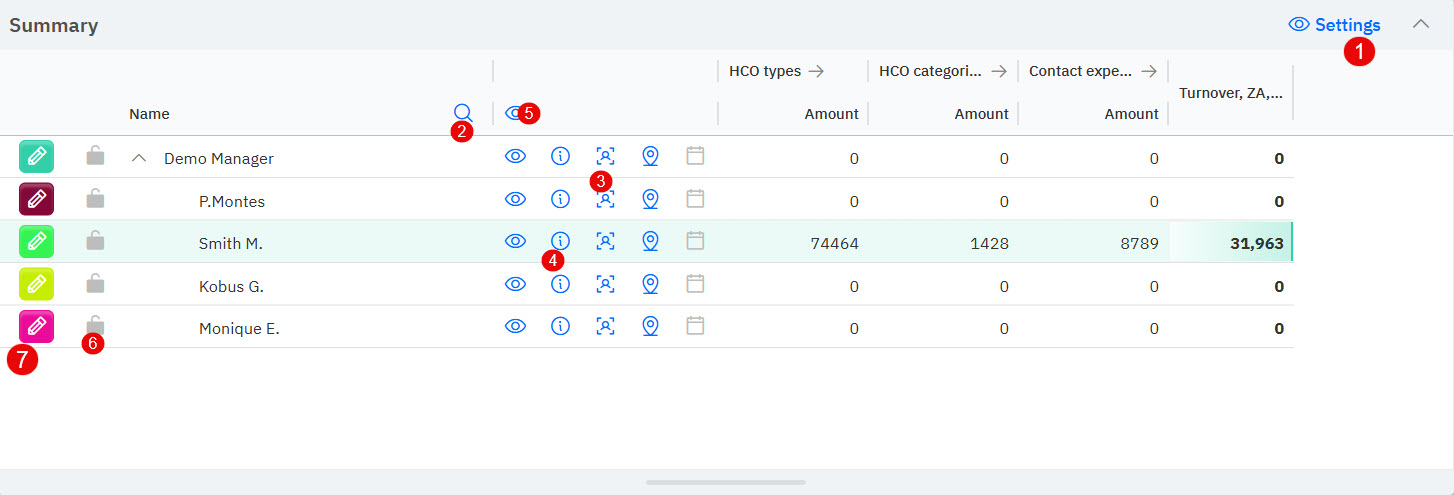
Task: Collapse the Summary panel with chevron
Action: pyautogui.click(x=1420, y=24)
